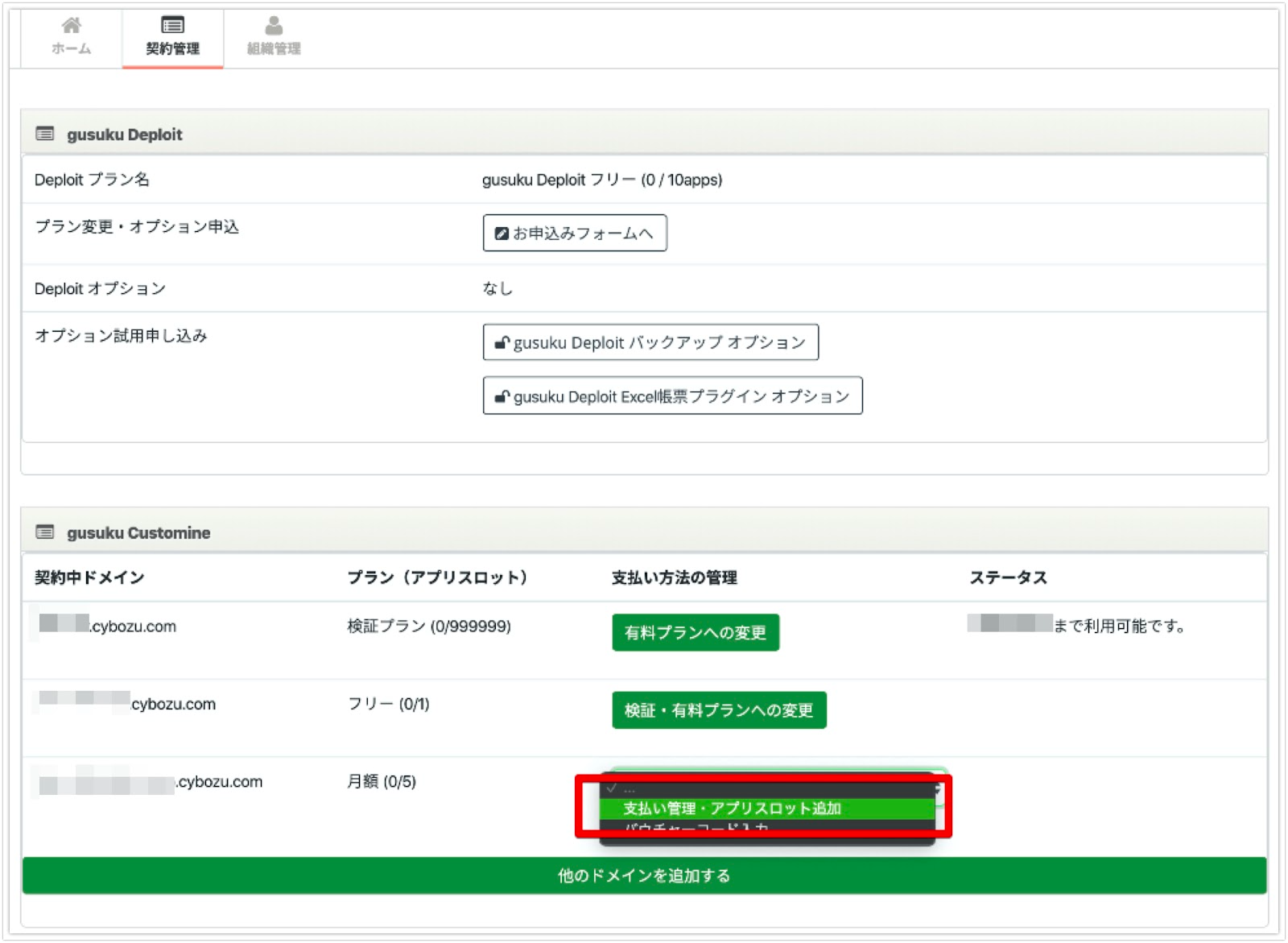Screen dimensions: 1288x943
Task: Click the 検証・有料プランへの変更 button
Action: pyautogui.click(x=719, y=710)
